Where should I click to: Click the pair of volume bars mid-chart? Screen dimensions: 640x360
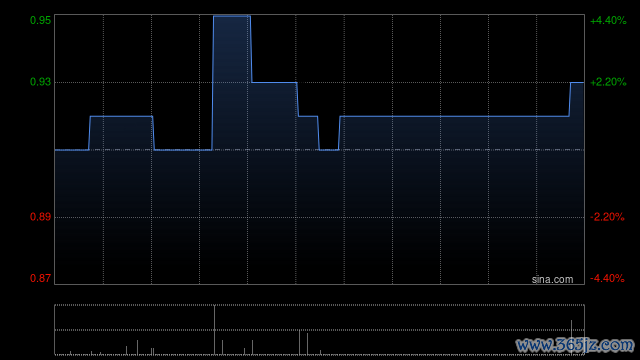click(x=303, y=342)
